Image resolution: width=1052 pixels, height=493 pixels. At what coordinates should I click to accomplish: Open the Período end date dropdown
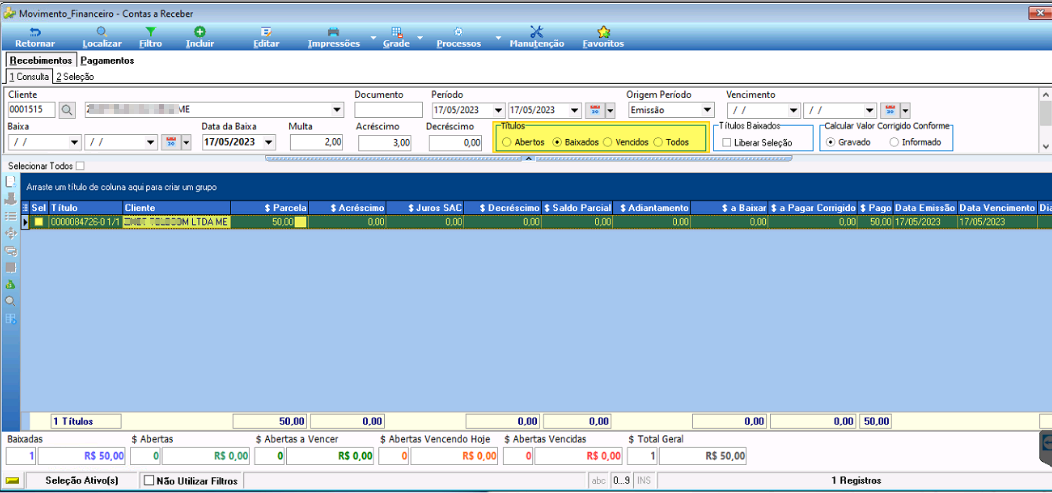[574, 111]
